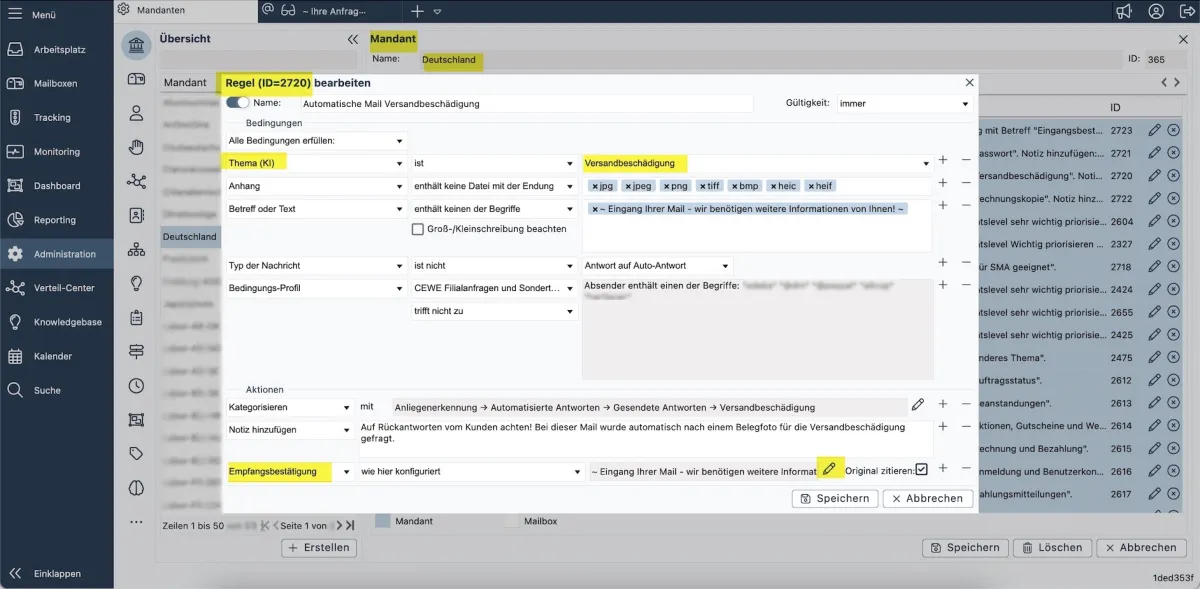This screenshot has width=1200, height=589.
Task: Click the person user icon in strip
Action: coord(136,113)
